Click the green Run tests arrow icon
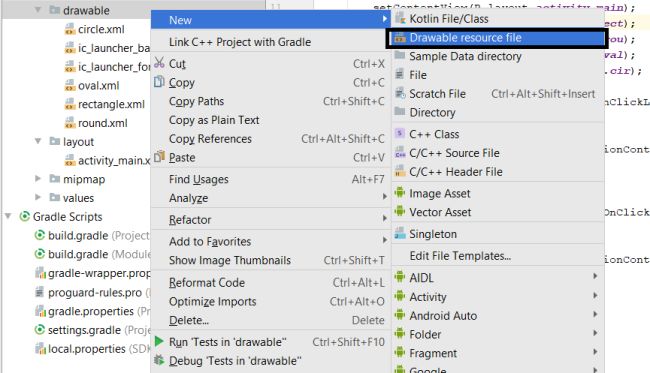 (x=159, y=342)
